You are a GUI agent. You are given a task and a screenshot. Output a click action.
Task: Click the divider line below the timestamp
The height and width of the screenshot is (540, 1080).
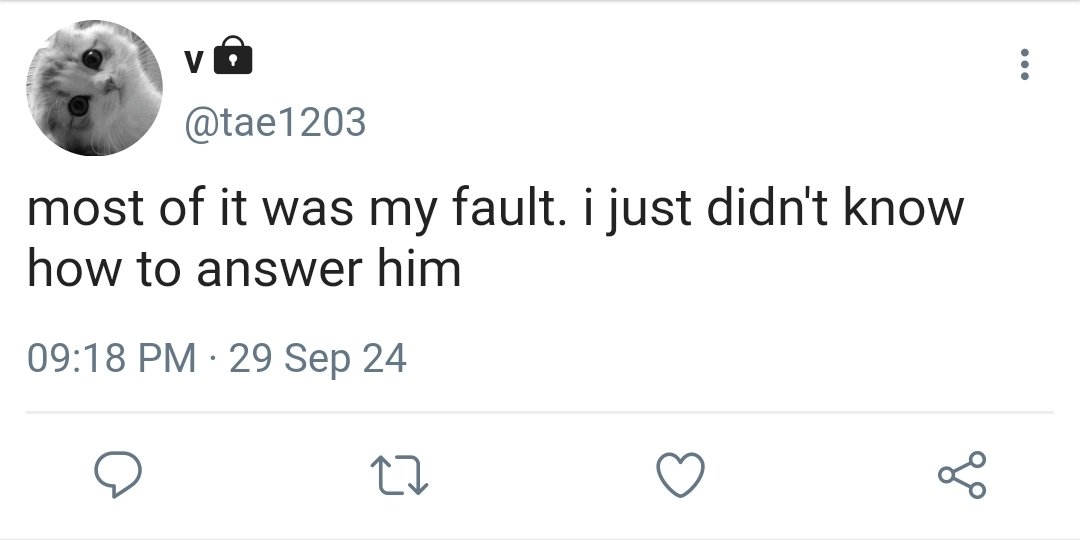[x=539, y=413]
